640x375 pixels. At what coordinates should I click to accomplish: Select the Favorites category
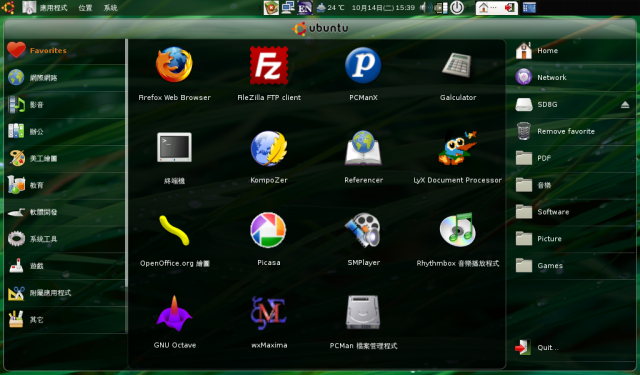click(65, 51)
